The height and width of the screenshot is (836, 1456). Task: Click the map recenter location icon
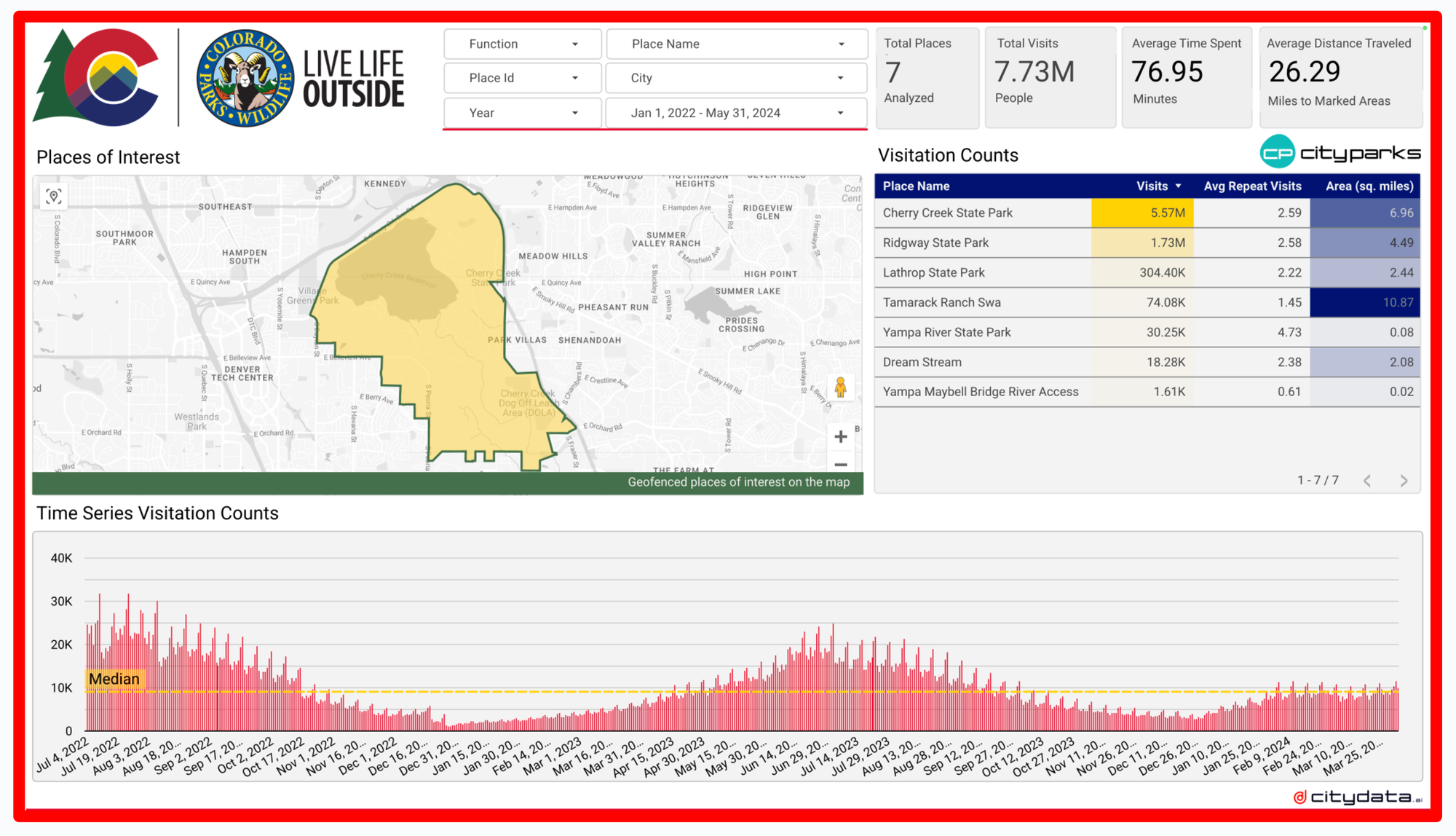pos(54,196)
